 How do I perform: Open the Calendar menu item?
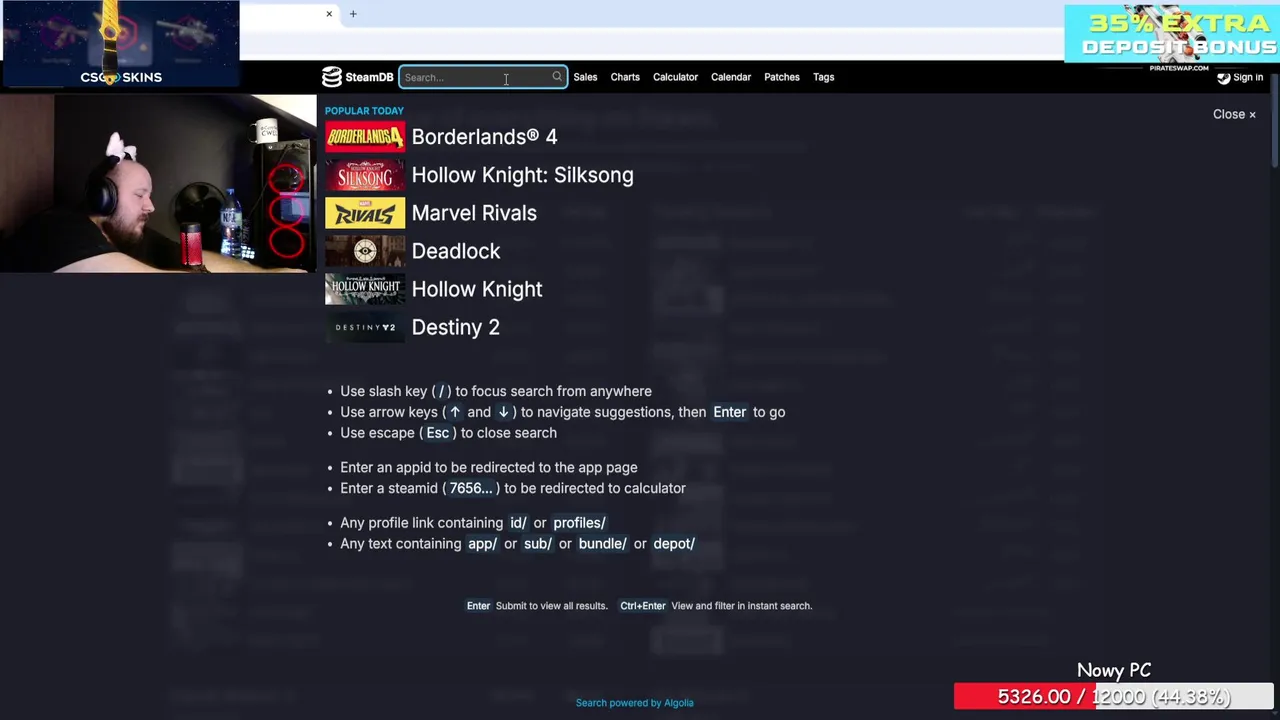pos(731,77)
